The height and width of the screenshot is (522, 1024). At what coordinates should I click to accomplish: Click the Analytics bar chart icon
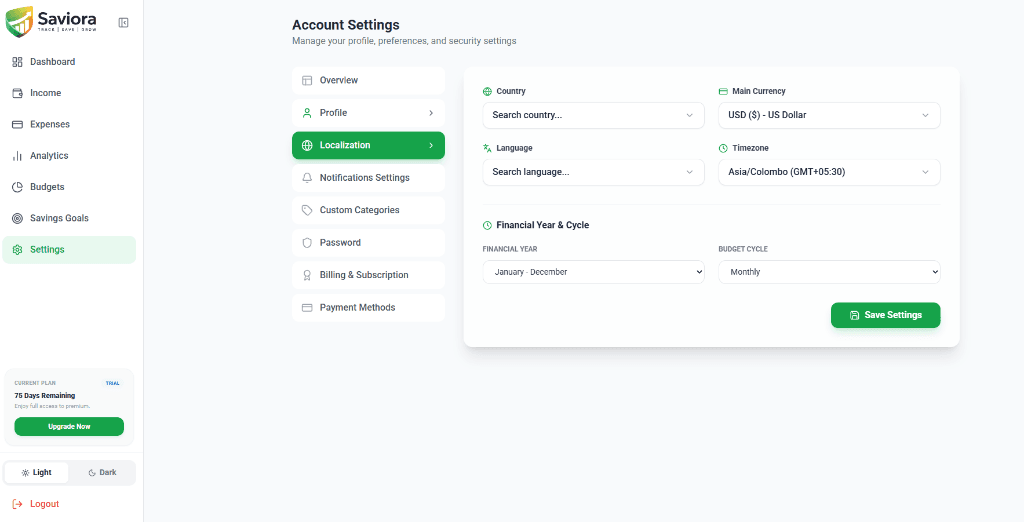pos(18,155)
